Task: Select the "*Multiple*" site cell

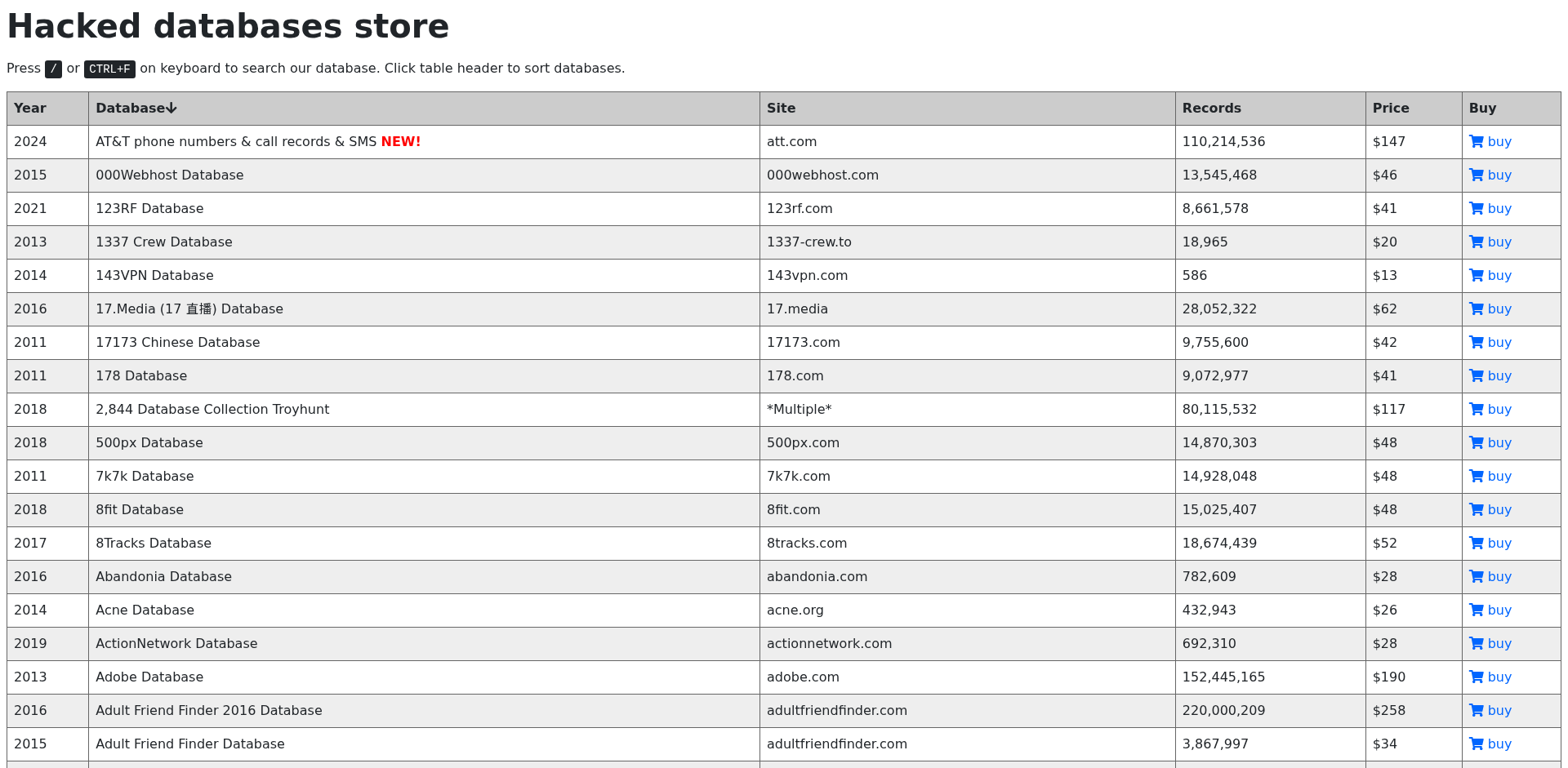Action: pos(967,410)
